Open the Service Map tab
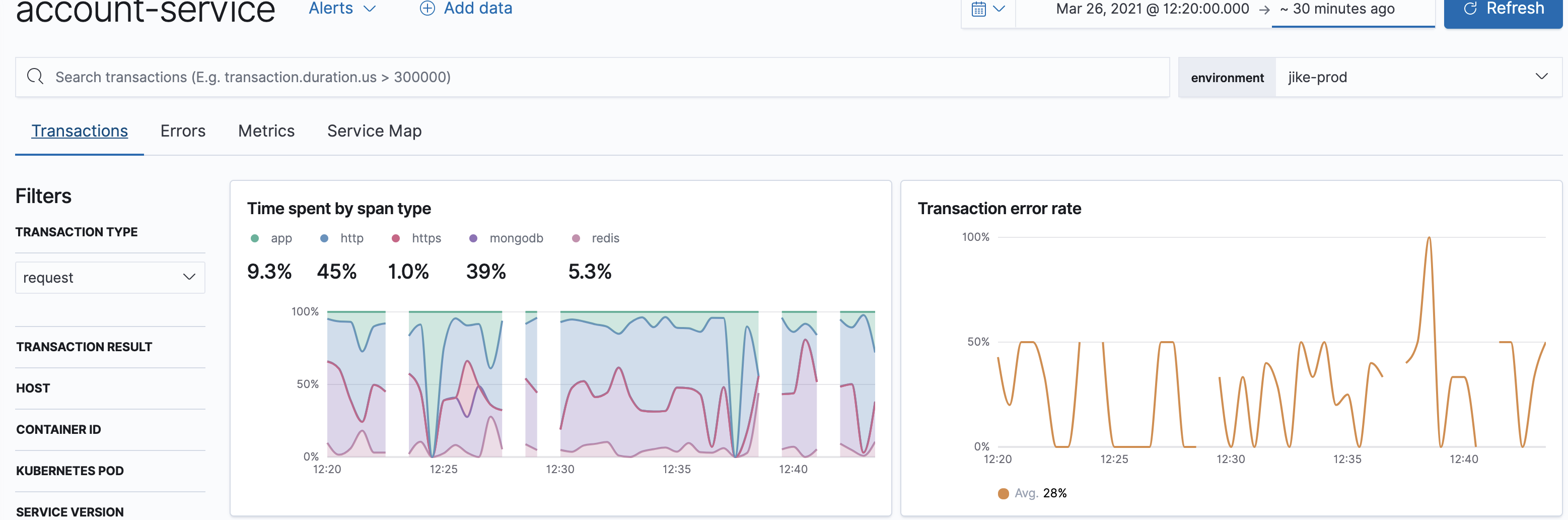The image size is (1568, 520). coord(374,131)
